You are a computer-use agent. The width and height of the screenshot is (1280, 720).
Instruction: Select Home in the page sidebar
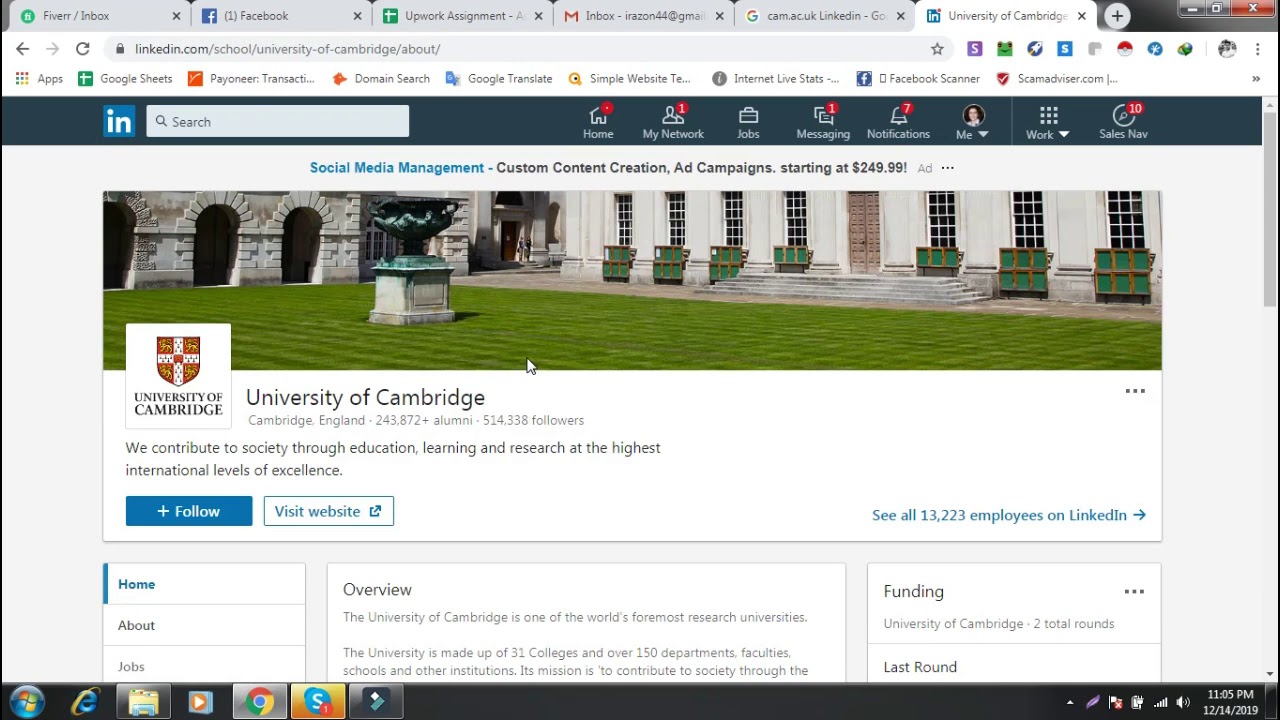click(205, 584)
